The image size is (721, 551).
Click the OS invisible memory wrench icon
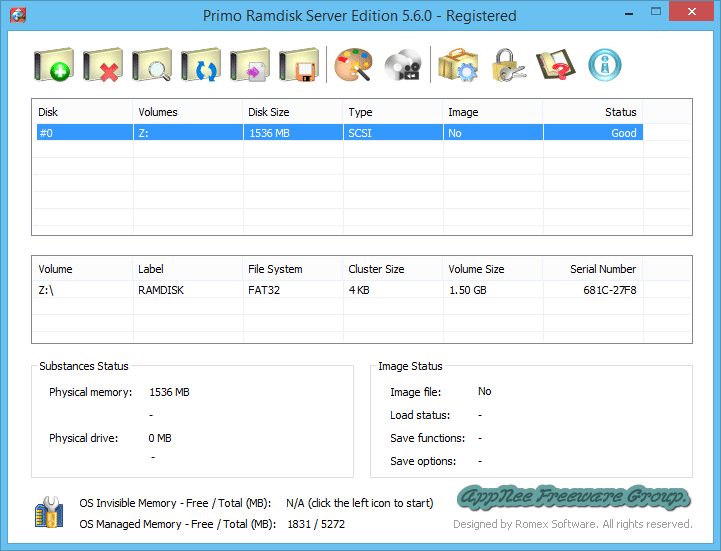point(49,512)
